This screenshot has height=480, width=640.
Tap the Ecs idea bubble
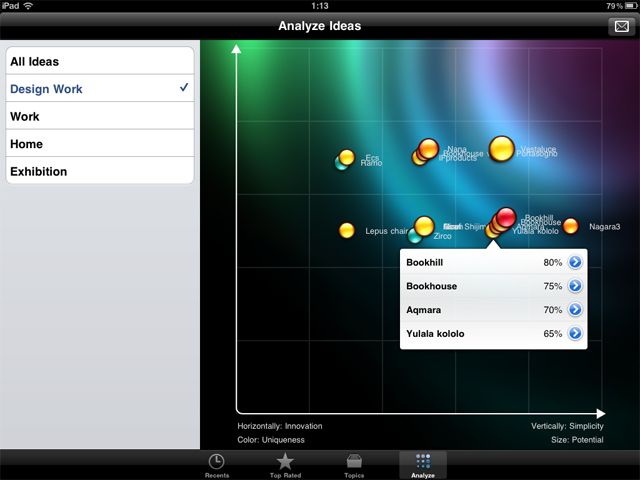click(x=347, y=157)
